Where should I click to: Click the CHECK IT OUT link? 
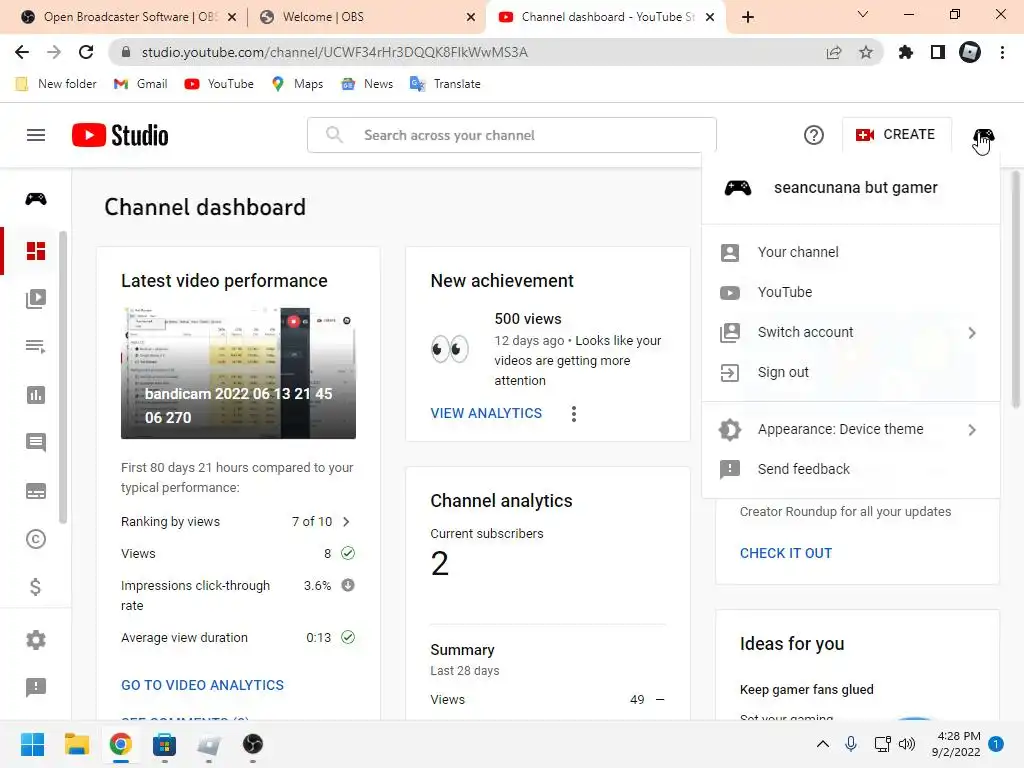(786, 553)
